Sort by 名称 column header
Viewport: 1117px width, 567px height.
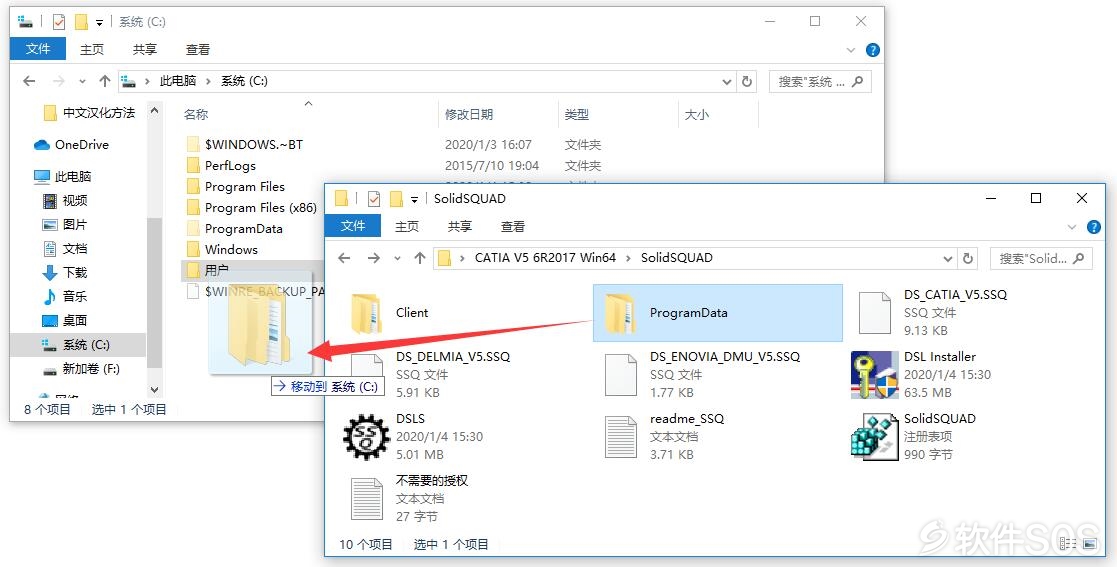coord(196,114)
